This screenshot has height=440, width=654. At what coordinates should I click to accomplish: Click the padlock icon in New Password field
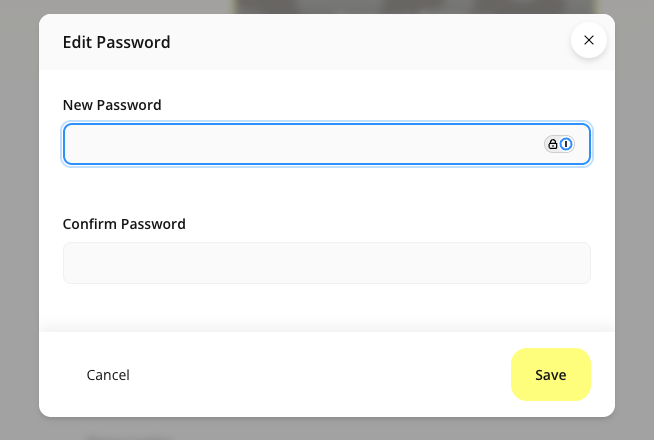click(553, 144)
